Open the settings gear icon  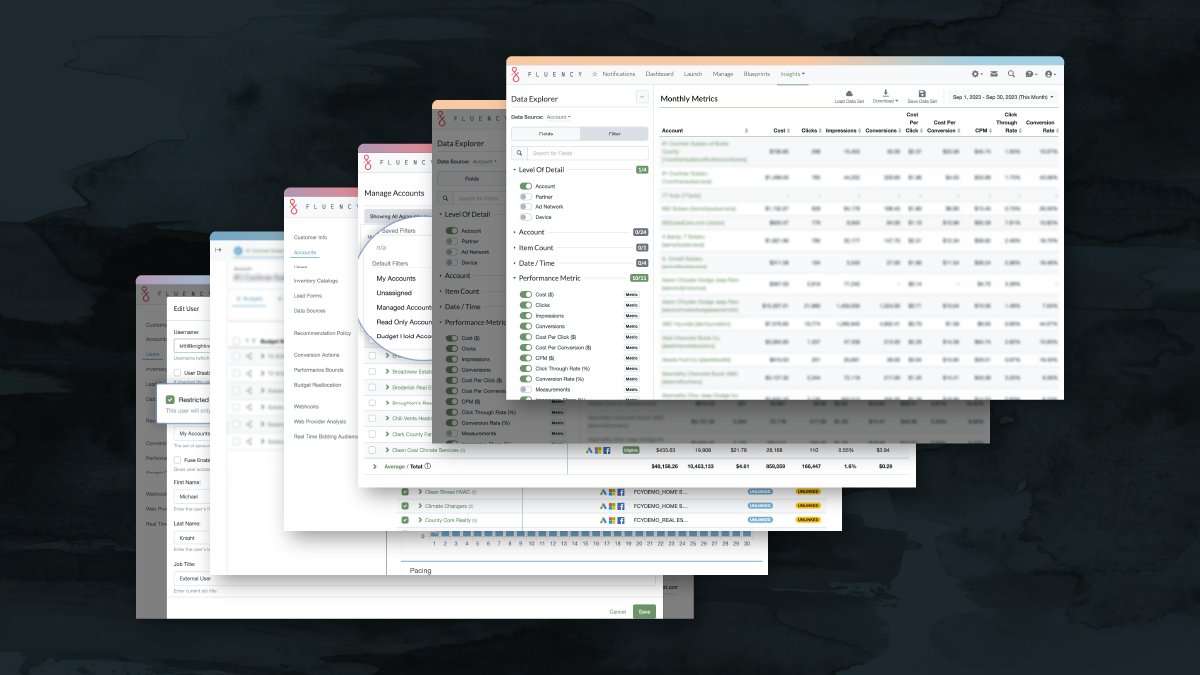tap(976, 74)
